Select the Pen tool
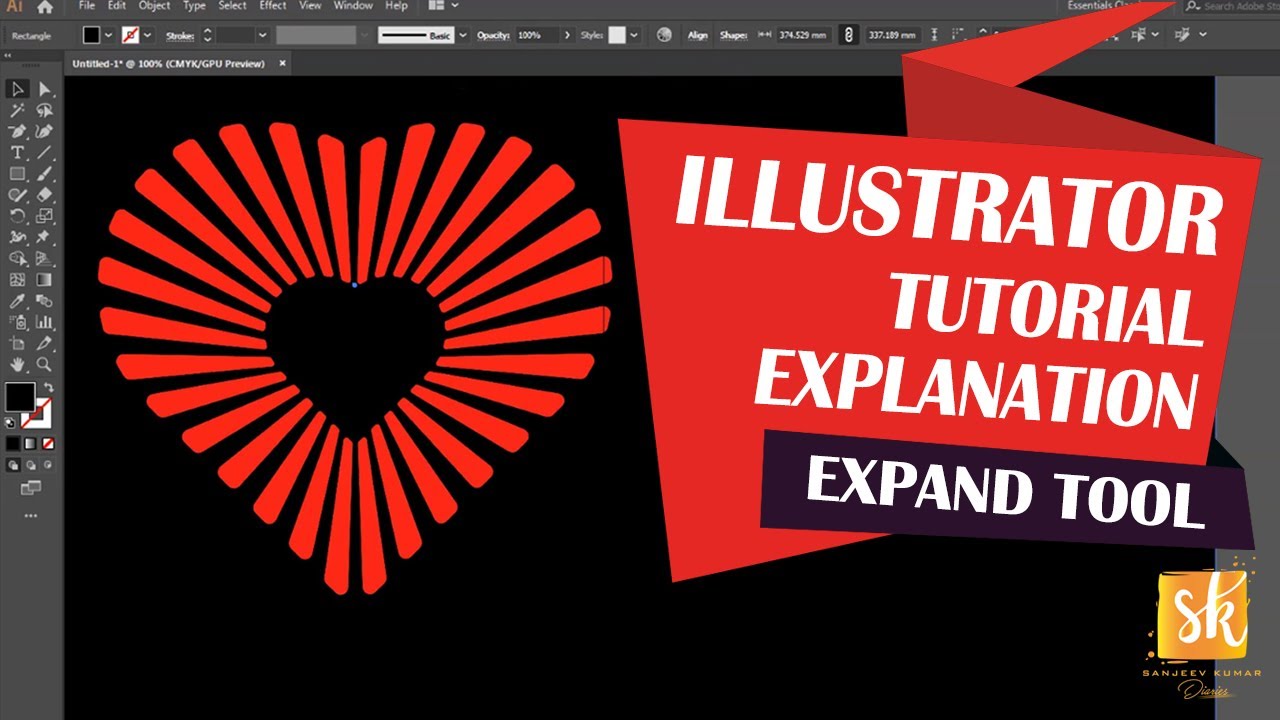 tap(18, 131)
